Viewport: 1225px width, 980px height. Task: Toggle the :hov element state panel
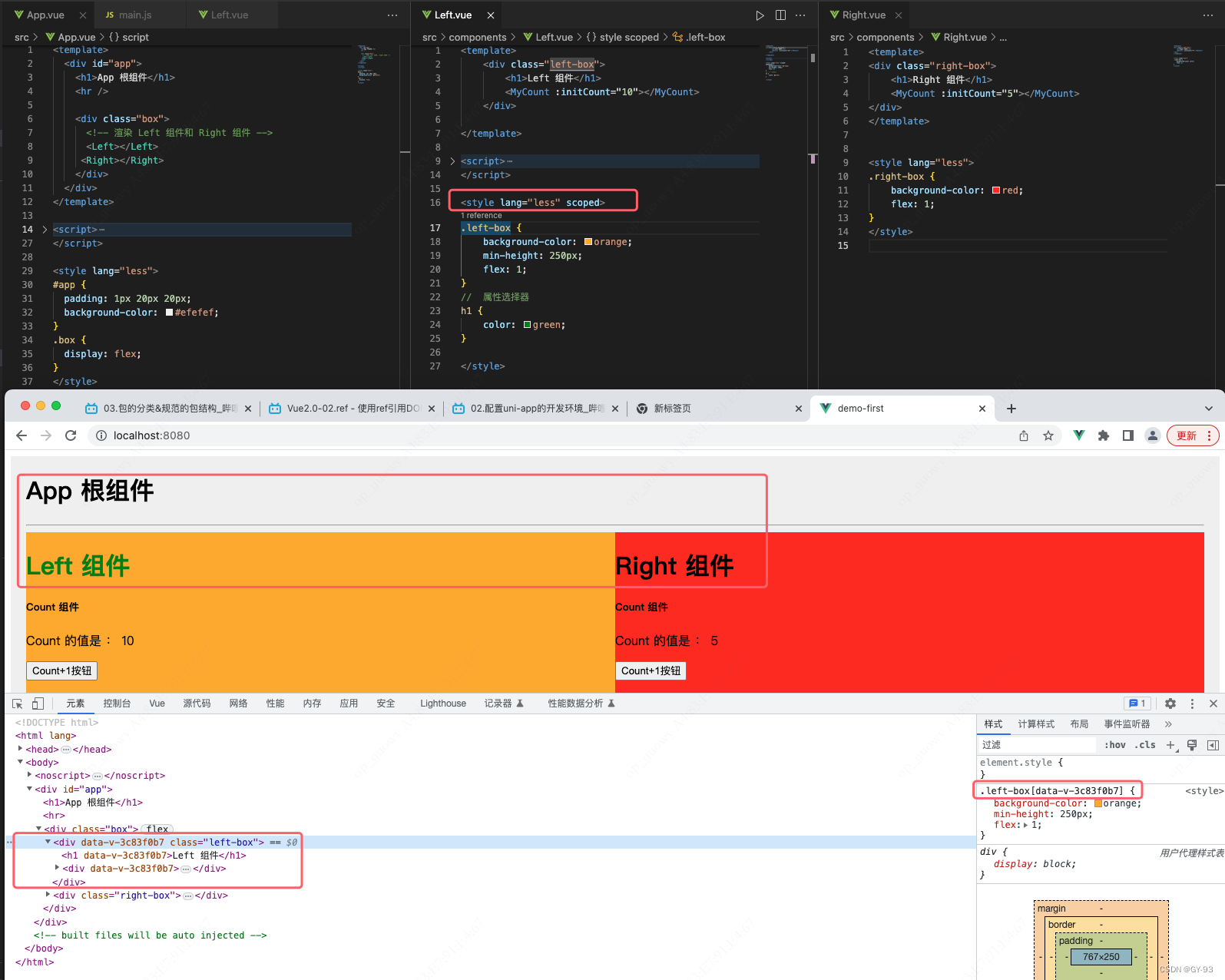click(1115, 745)
